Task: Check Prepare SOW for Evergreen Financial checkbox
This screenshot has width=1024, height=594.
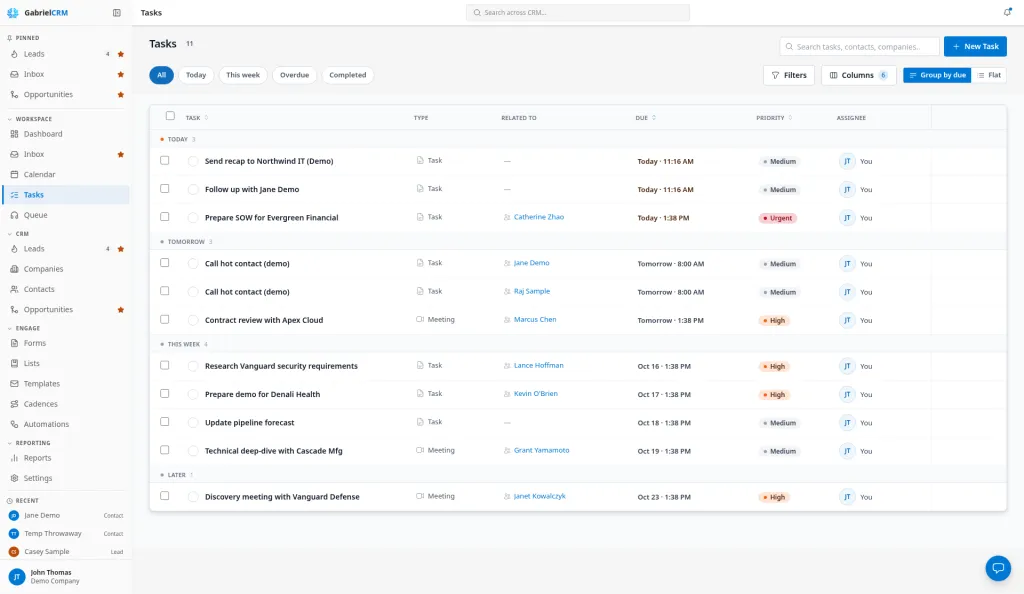Action: pyautogui.click(x=165, y=217)
